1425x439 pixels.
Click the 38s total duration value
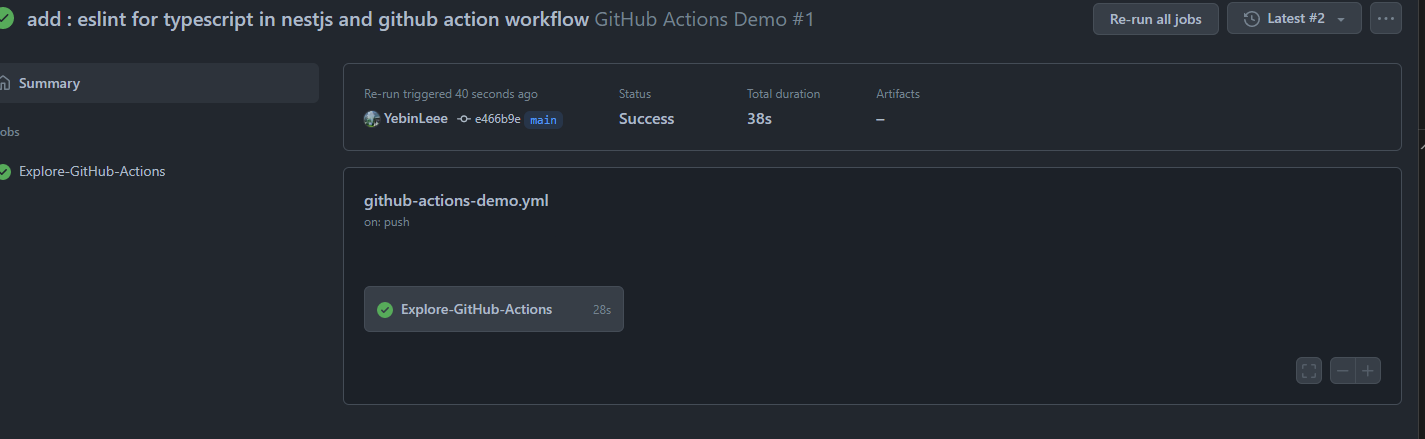[759, 119]
